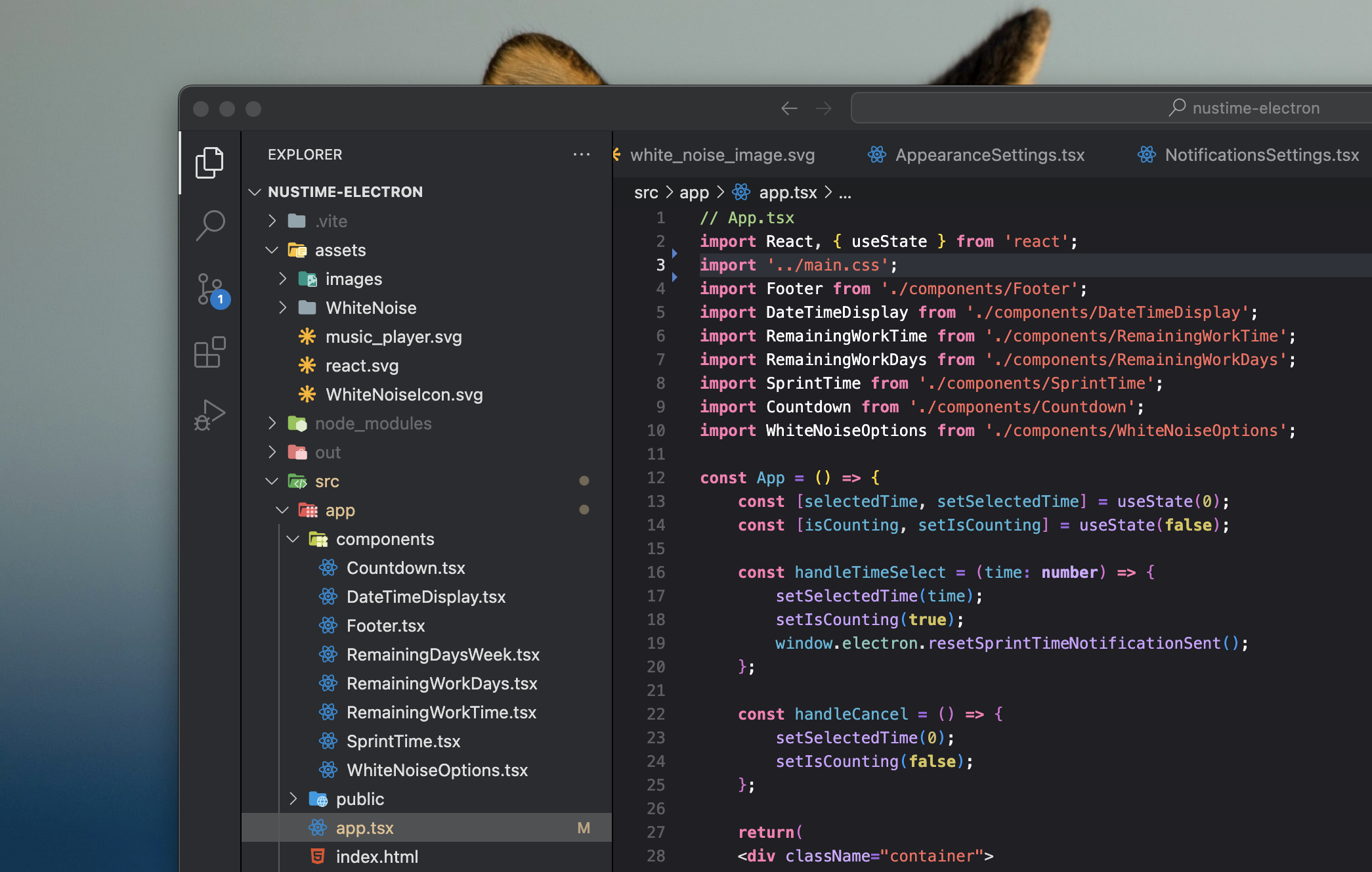Viewport: 1372px width, 872px height.
Task: Click the src breadcrumb segment
Action: (646, 192)
